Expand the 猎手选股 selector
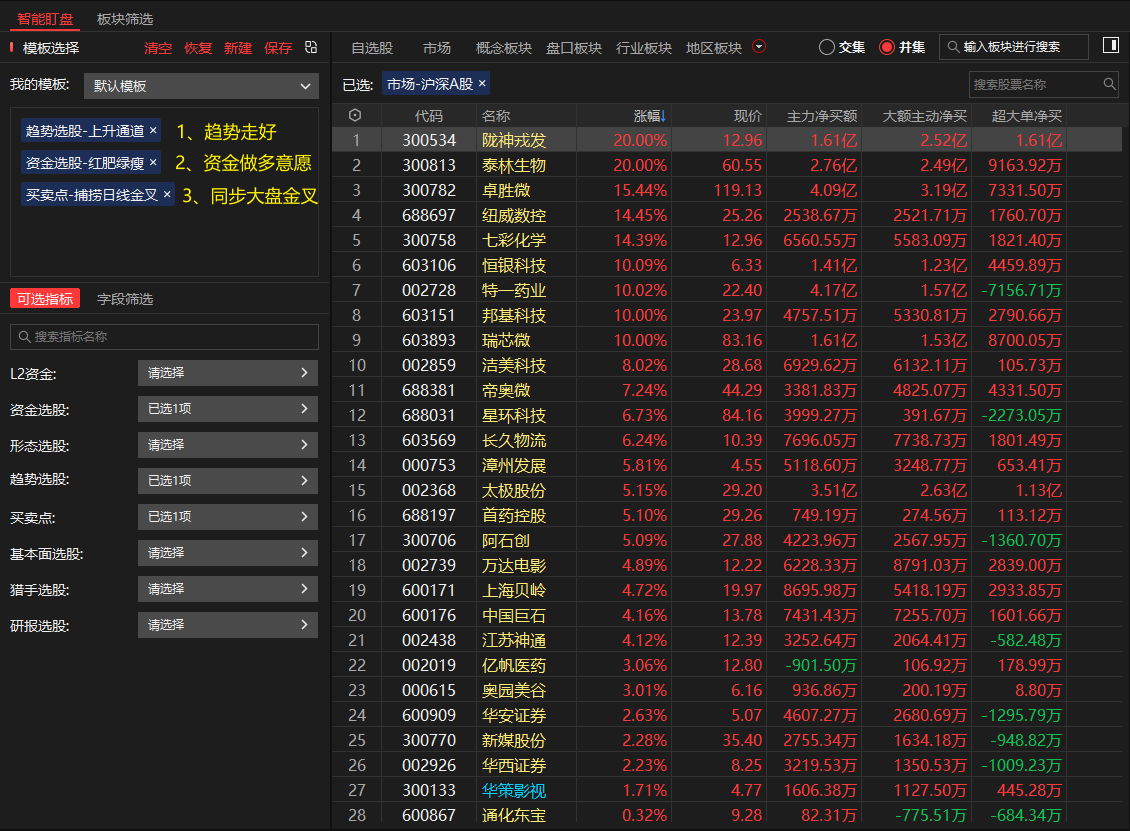1130x831 pixels. tap(228, 589)
